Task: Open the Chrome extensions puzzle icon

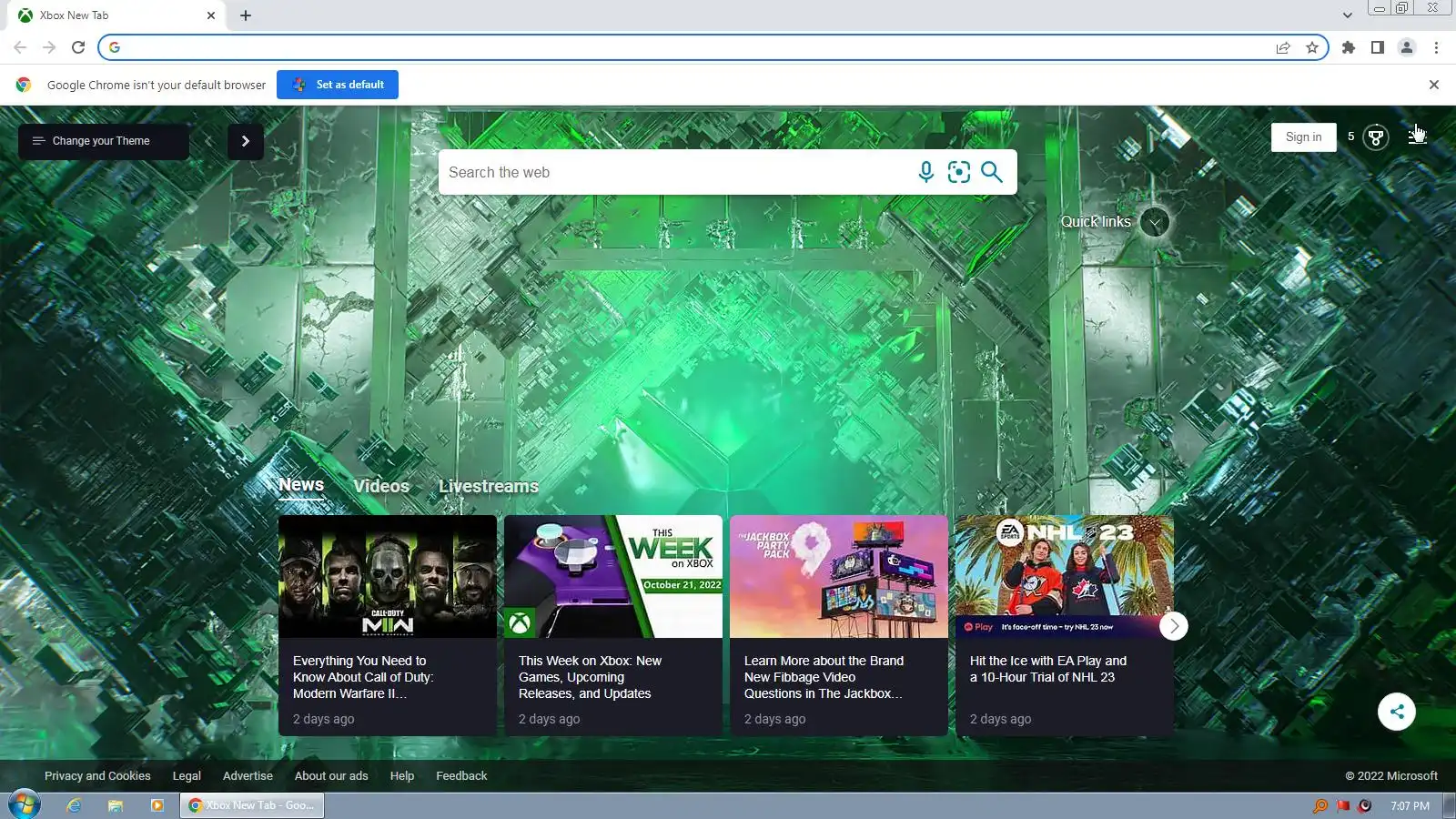Action: click(1349, 47)
